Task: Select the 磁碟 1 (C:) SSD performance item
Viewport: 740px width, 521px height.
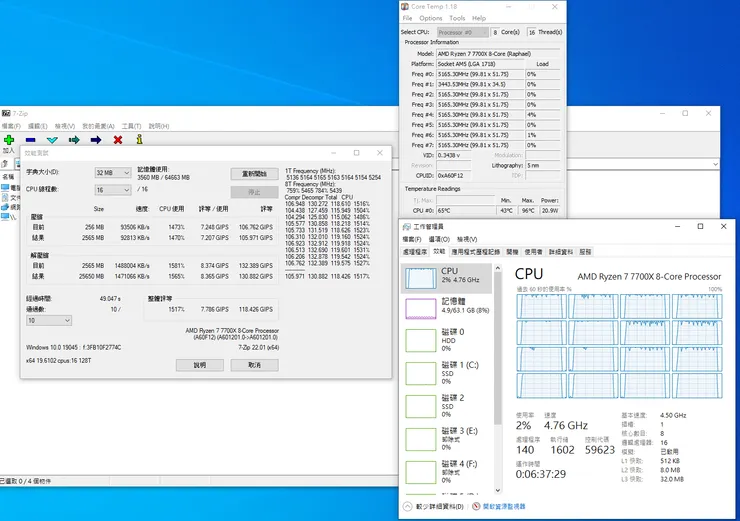Action: (450, 374)
